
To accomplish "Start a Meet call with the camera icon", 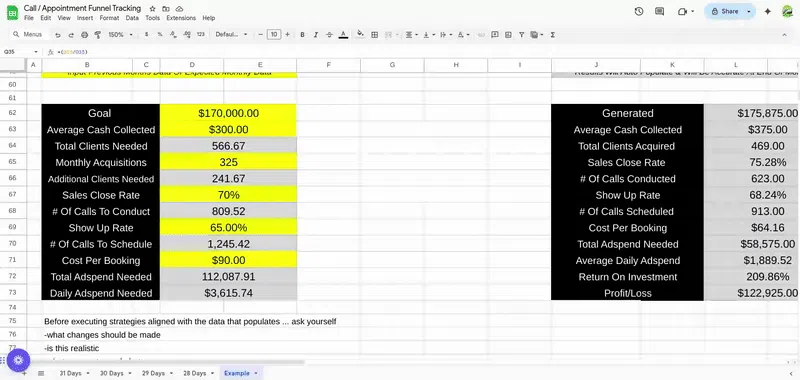I will (683, 11).
